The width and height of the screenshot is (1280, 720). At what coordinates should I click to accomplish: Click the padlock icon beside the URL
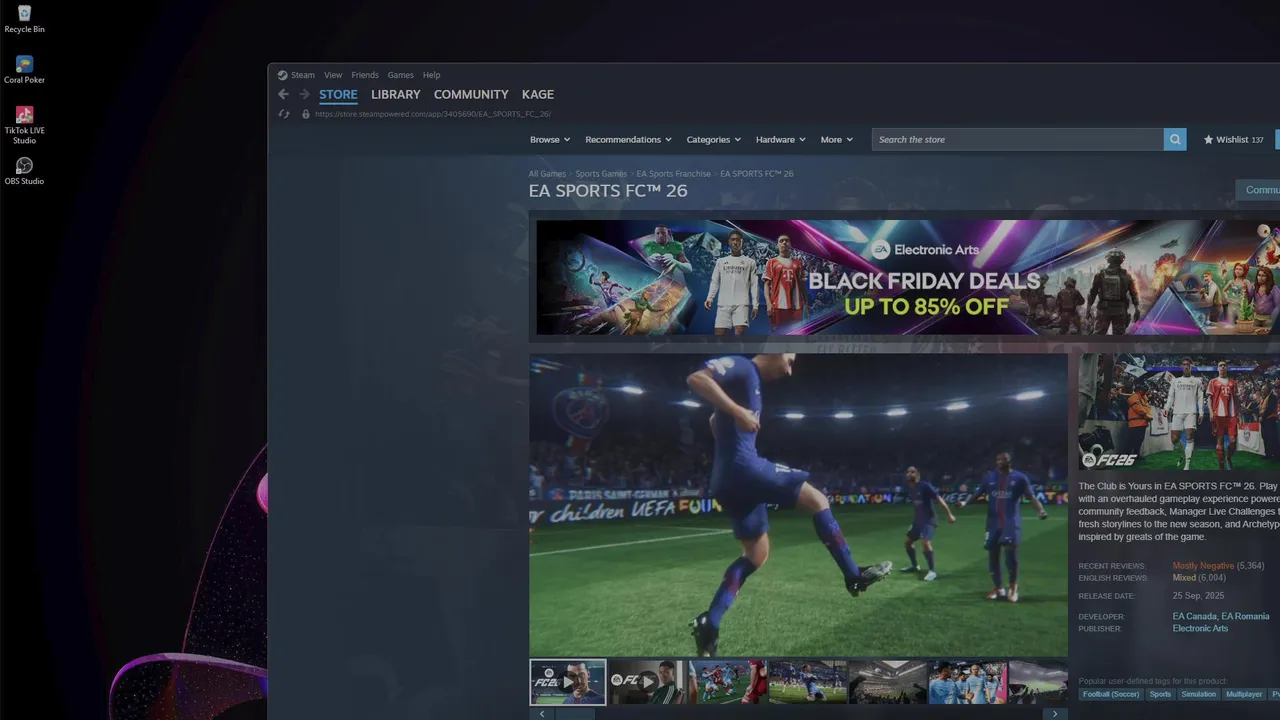tap(306, 114)
